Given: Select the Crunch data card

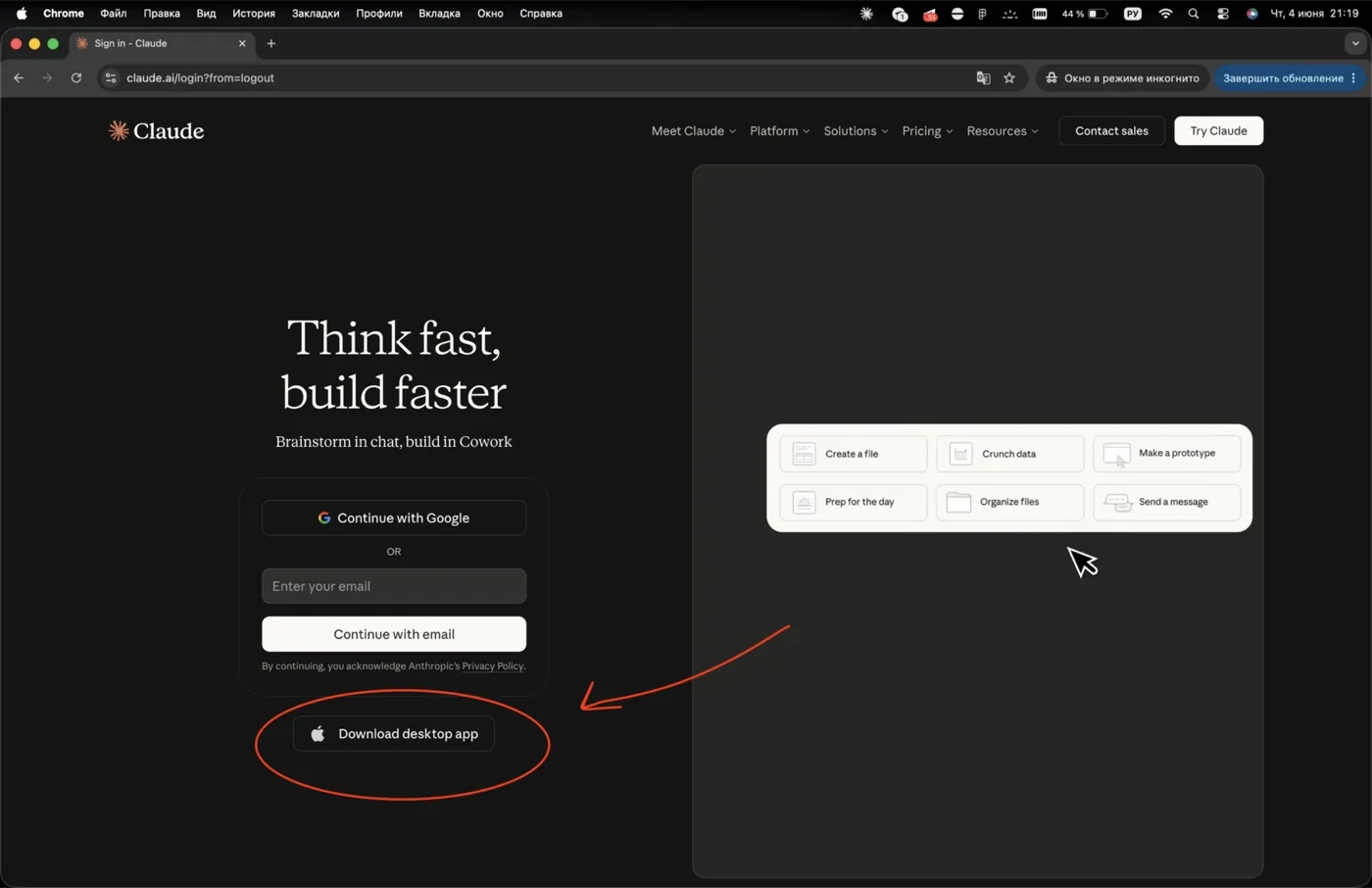Looking at the screenshot, I should [1010, 454].
